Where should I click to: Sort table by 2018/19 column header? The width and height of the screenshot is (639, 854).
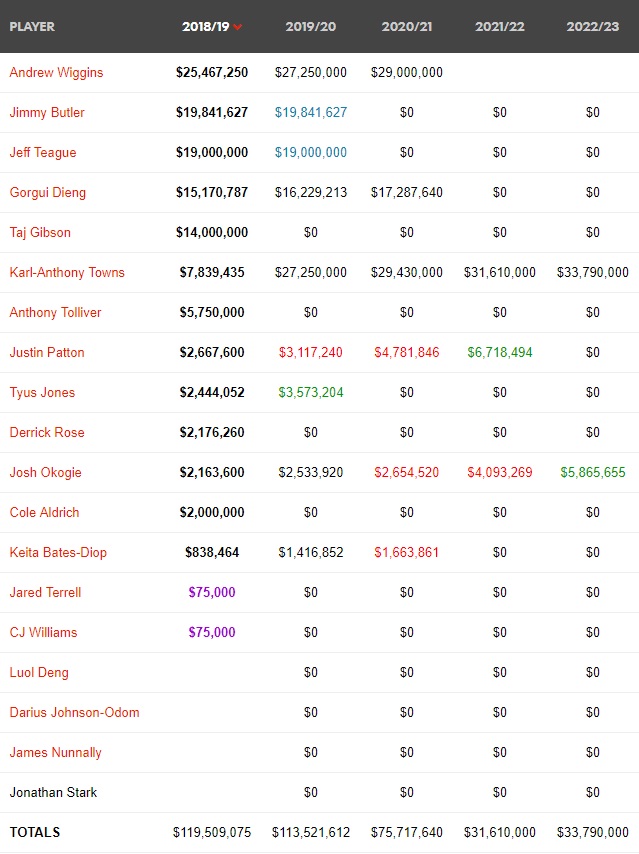[206, 26]
